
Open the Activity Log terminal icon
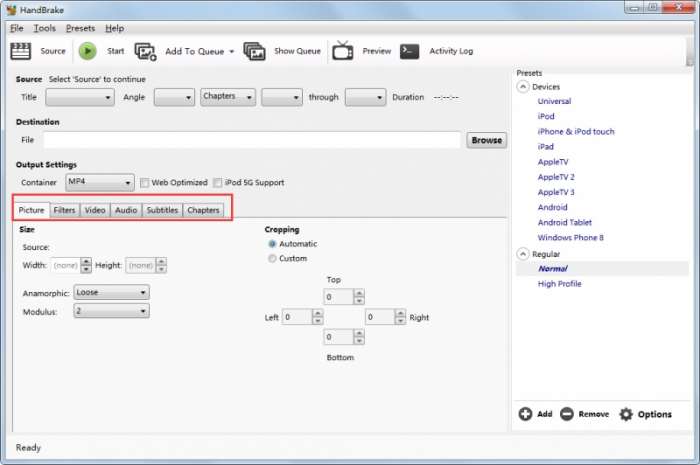point(409,51)
